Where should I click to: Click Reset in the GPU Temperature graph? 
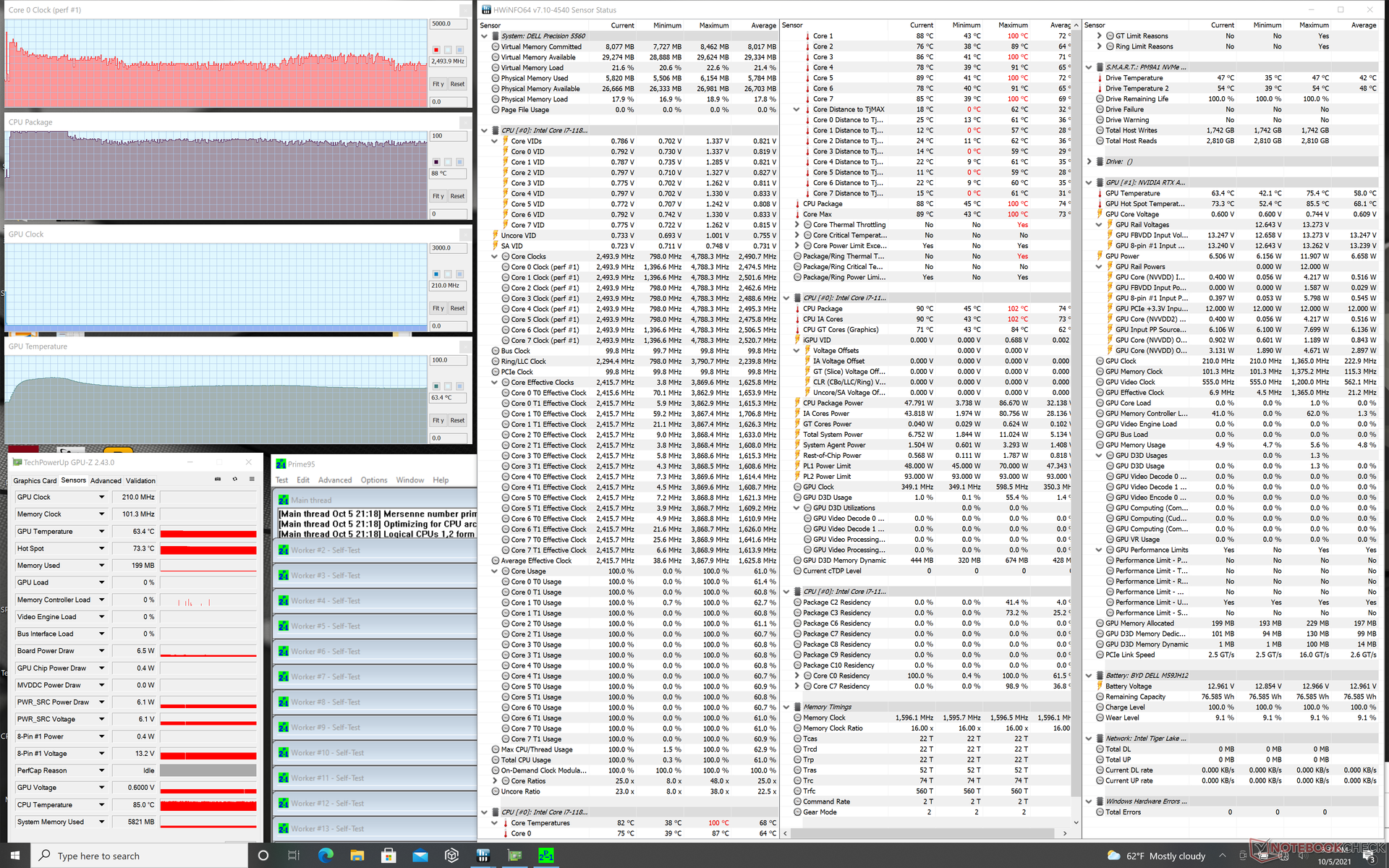click(457, 420)
